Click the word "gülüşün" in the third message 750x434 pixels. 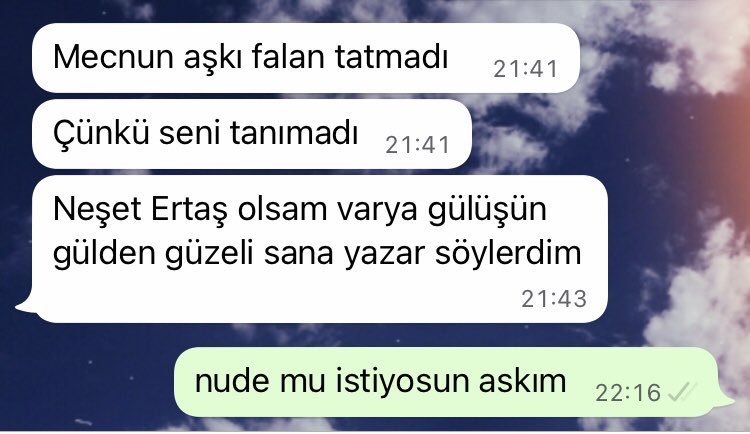coord(487,211)
